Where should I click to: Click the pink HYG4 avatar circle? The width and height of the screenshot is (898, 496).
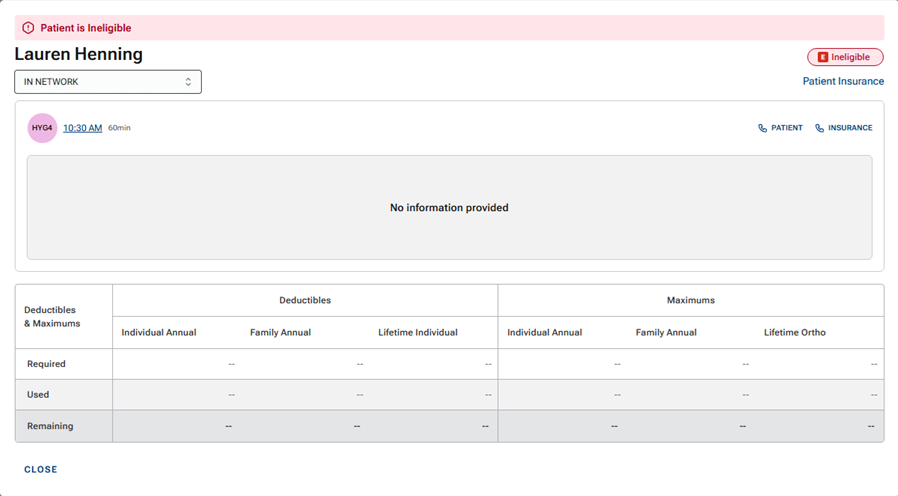pos(42,128)
